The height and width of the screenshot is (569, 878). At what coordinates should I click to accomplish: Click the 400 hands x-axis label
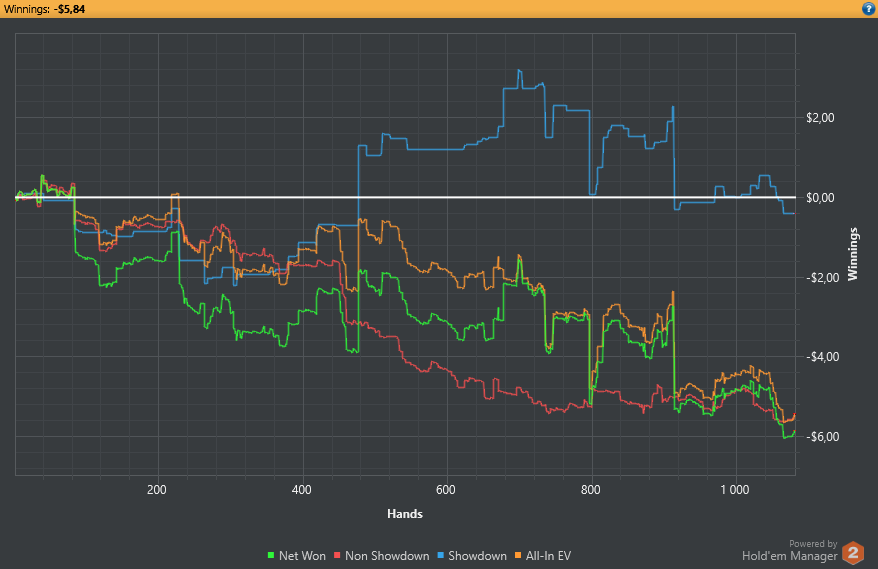pyautogui.click(x=302, y=490)
